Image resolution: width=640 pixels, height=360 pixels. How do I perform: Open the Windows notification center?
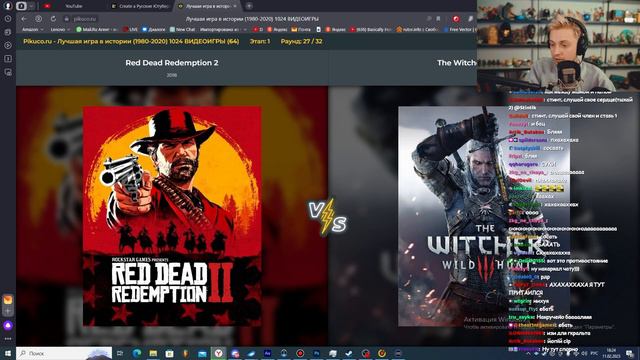coord(630,353)
